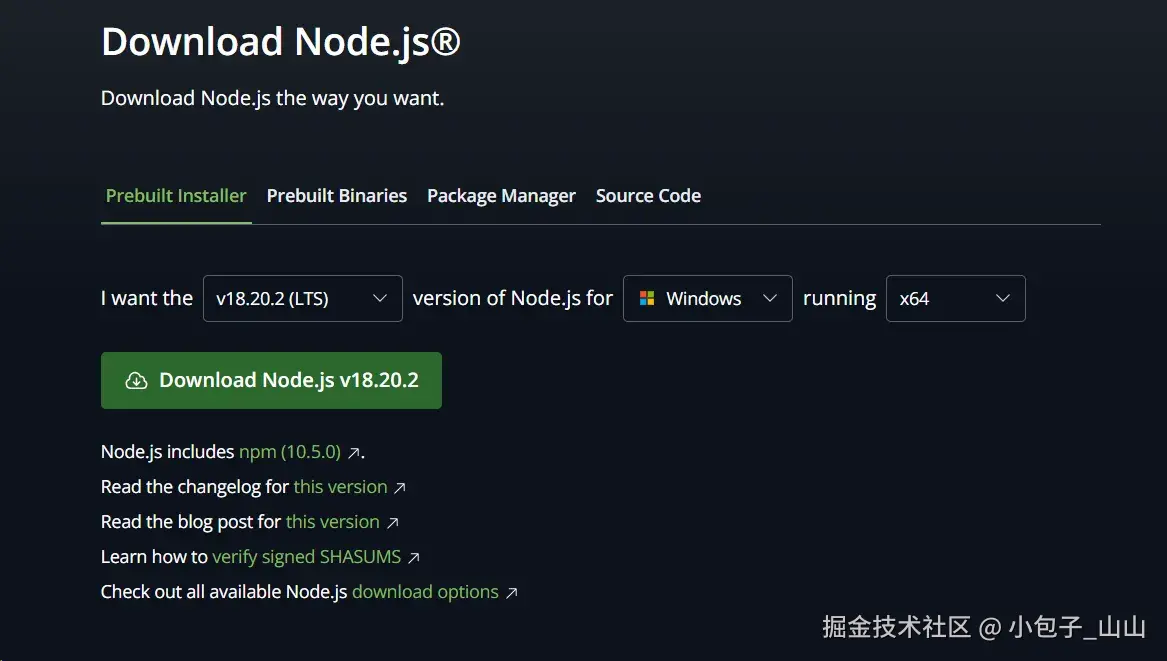Click the Download Node.js v18.20.2 button
This screenshot has height=661, width=1167.
pyautogui.click(x=271, y=380)
